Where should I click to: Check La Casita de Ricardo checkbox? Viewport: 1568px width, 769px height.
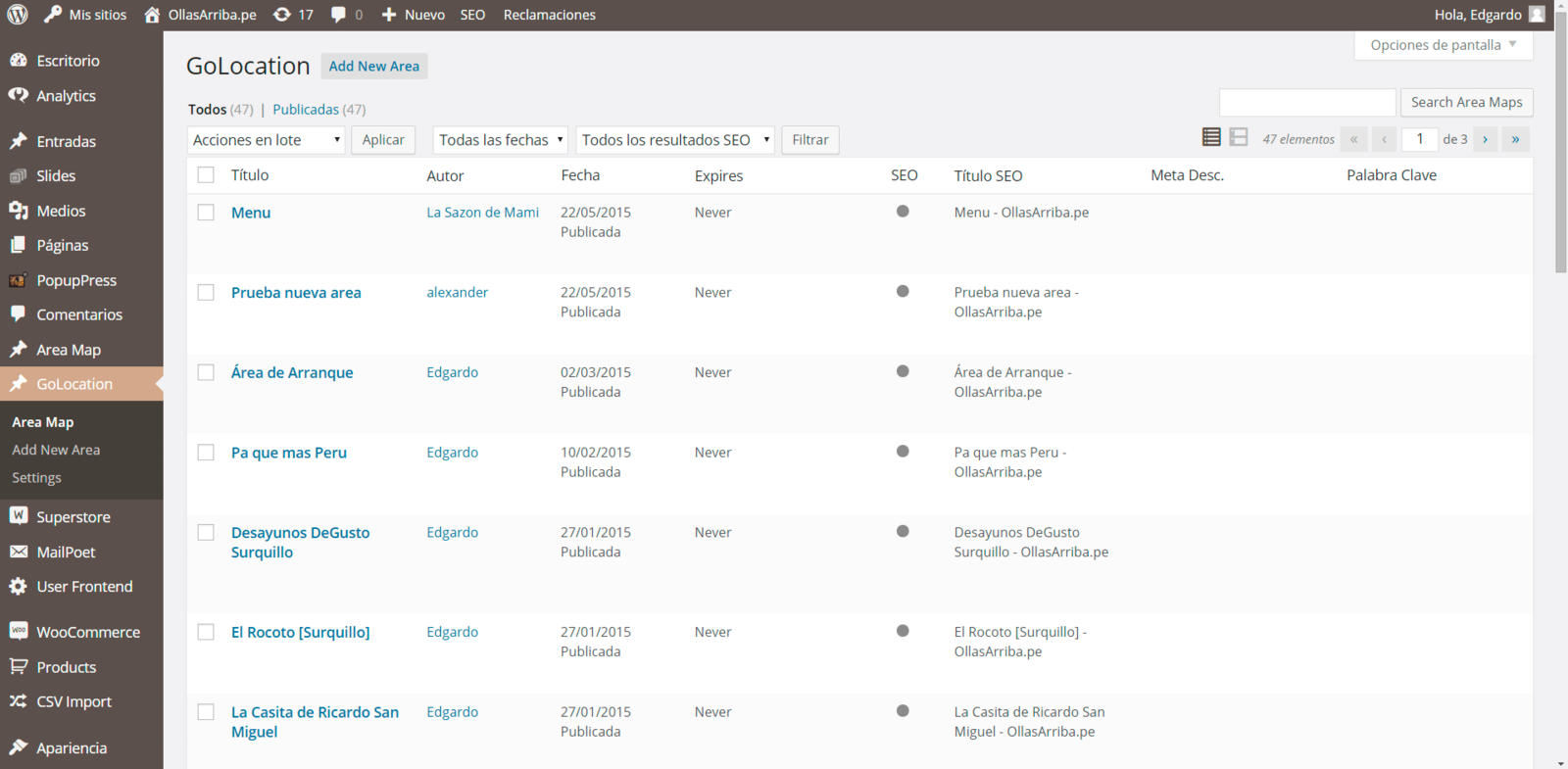[x=206, y=712]
